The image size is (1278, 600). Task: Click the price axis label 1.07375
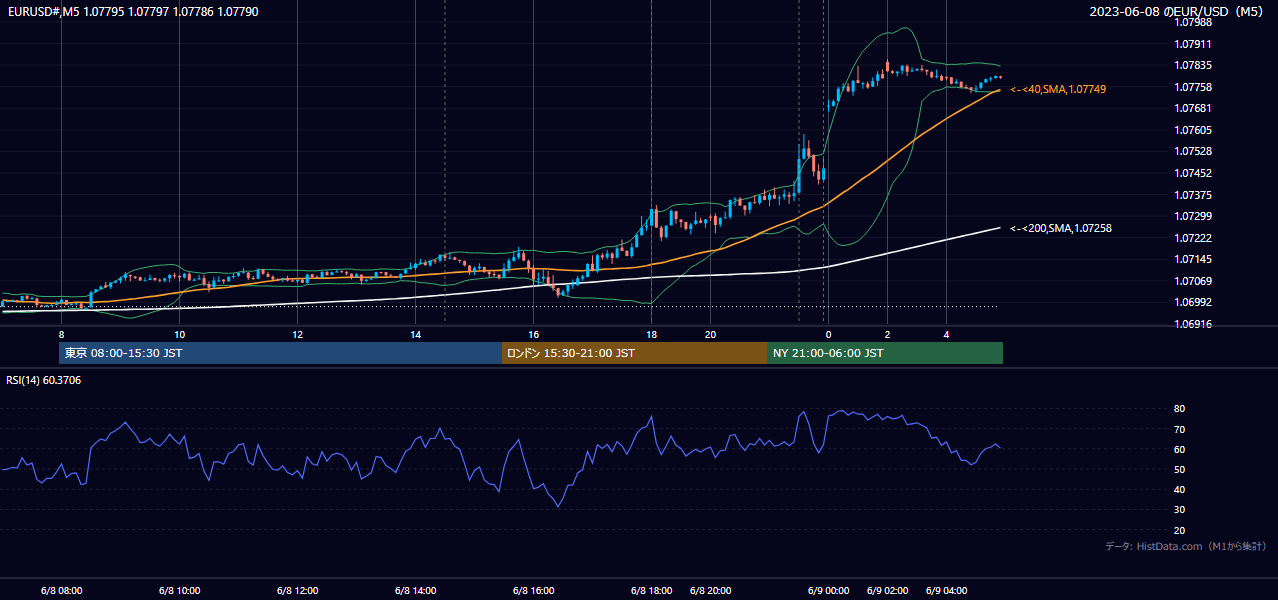(1193, 196)
